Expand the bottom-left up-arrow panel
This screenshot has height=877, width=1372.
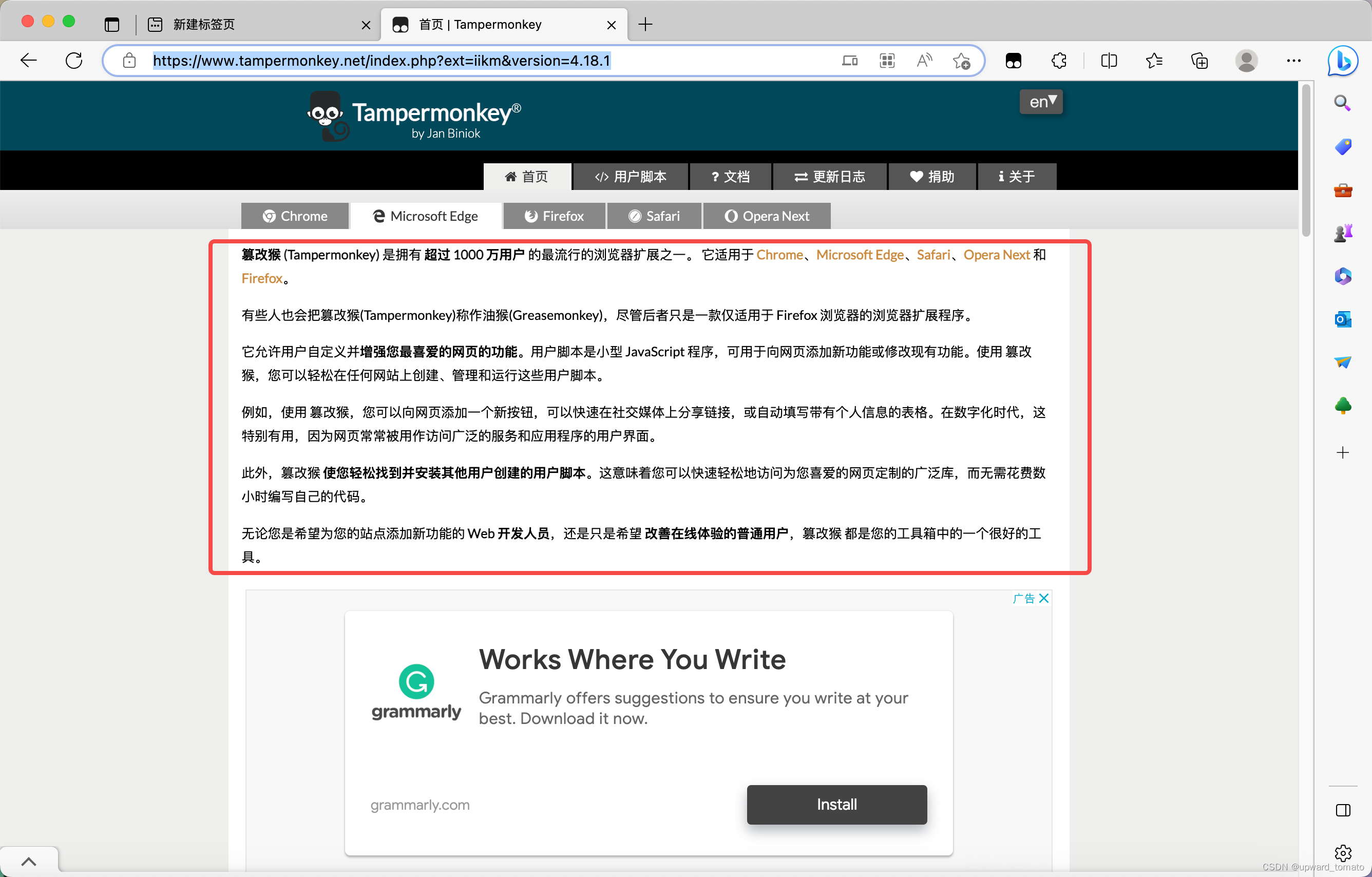coord(28,861)
